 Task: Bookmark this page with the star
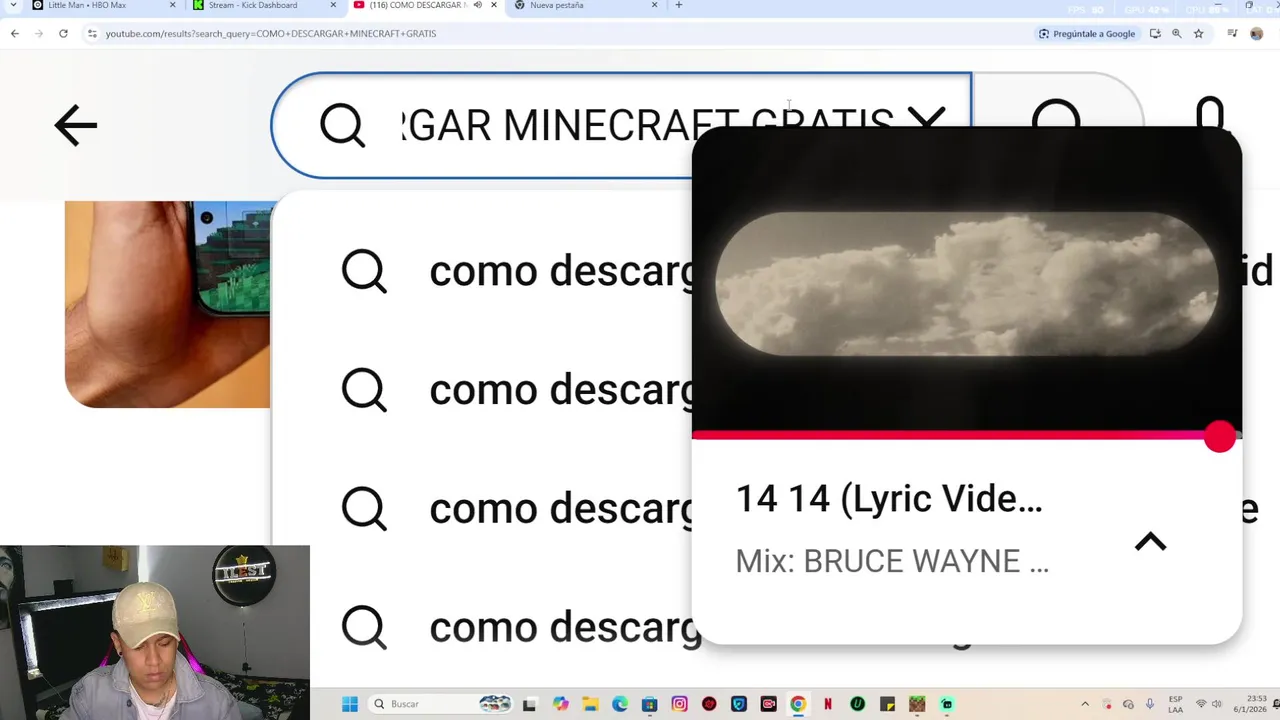1198,33
